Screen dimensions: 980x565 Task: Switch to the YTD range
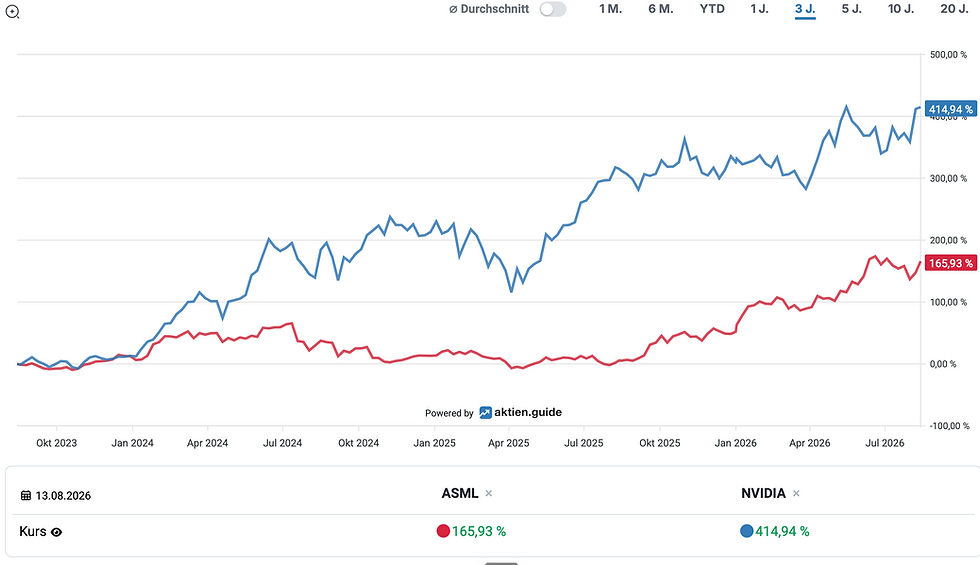(x=712, y=9)
